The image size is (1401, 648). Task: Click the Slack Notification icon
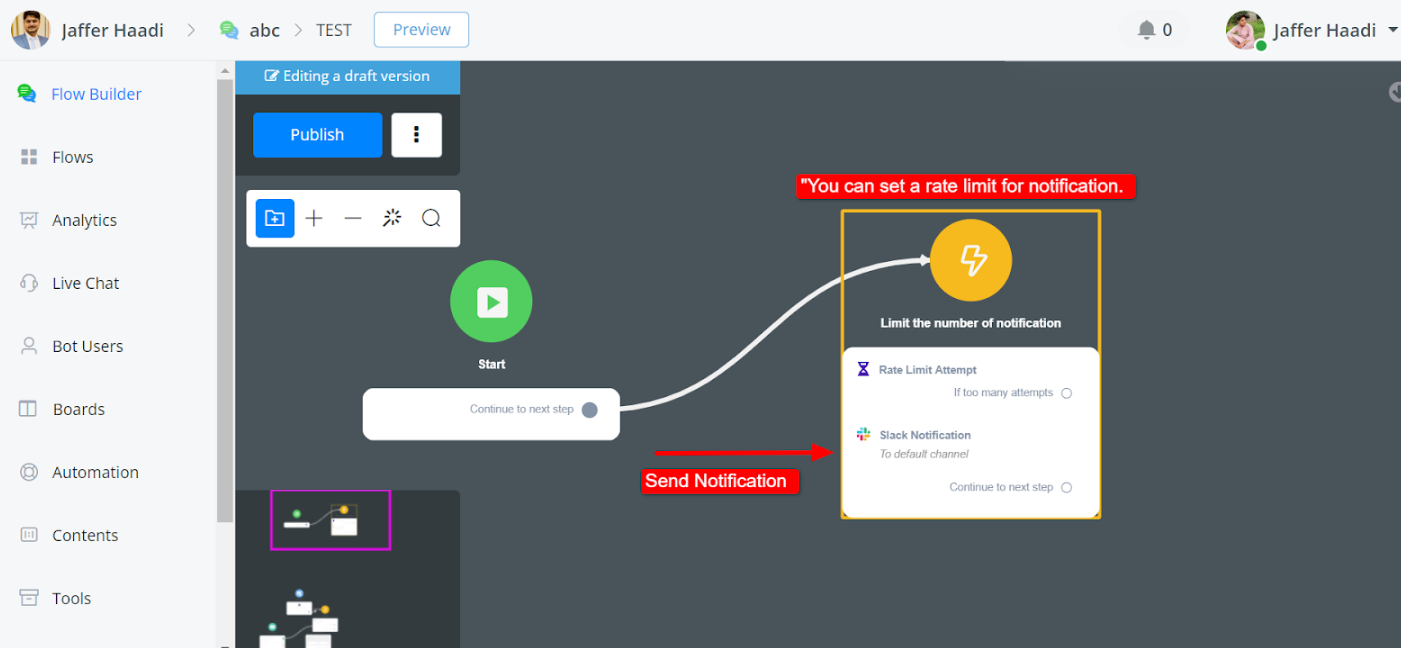[864, 434]
